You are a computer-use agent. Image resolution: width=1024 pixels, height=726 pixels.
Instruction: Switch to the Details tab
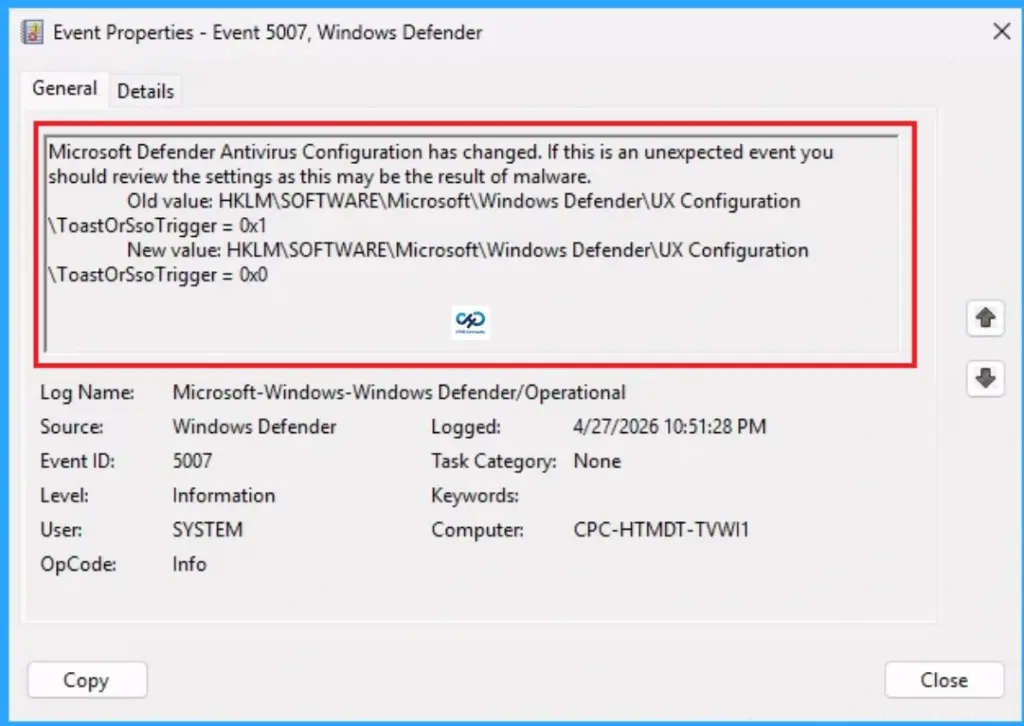(145, 91)
